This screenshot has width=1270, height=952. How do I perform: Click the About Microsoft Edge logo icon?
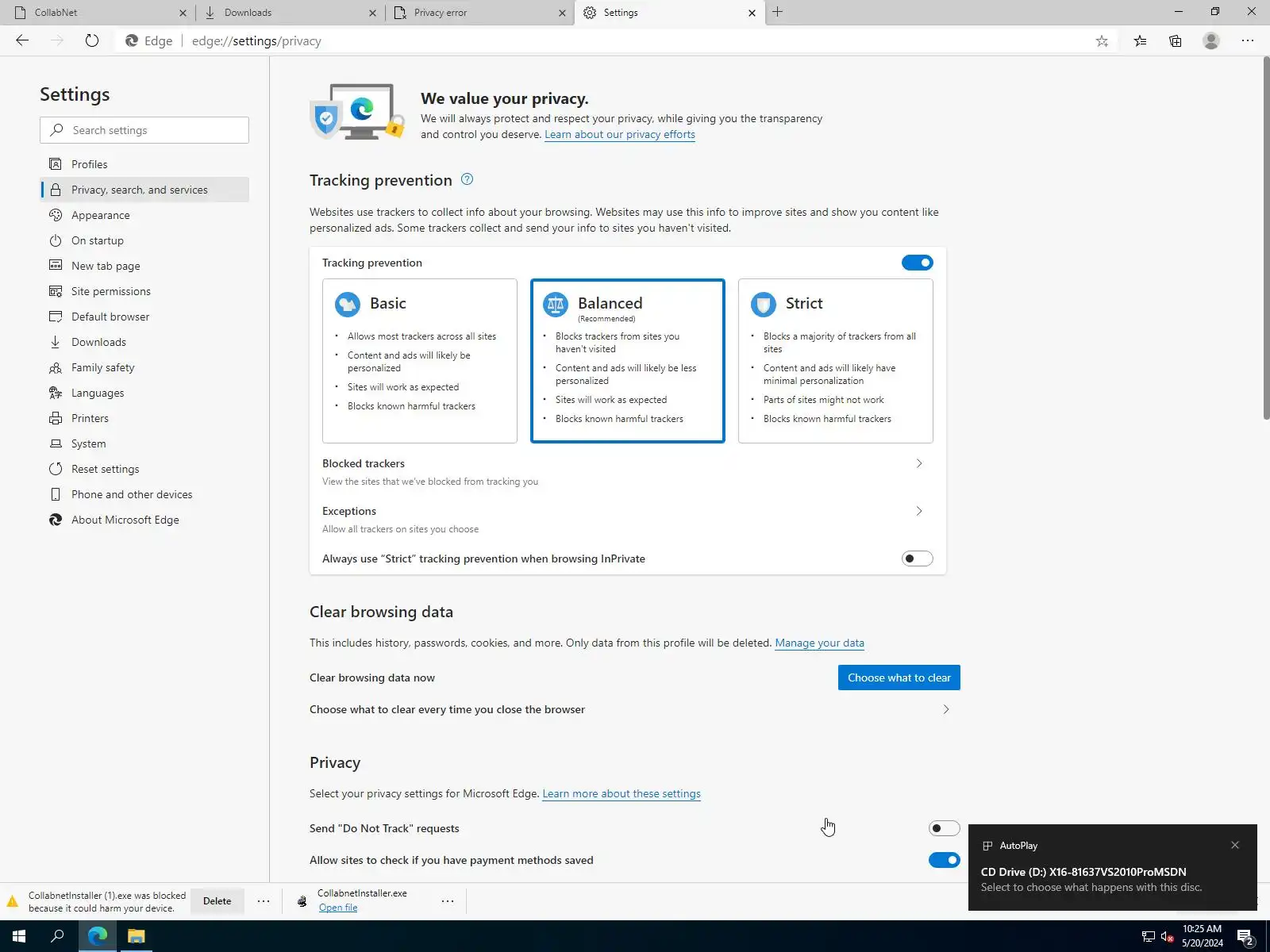pyautogui.click(x=56, y=520)
